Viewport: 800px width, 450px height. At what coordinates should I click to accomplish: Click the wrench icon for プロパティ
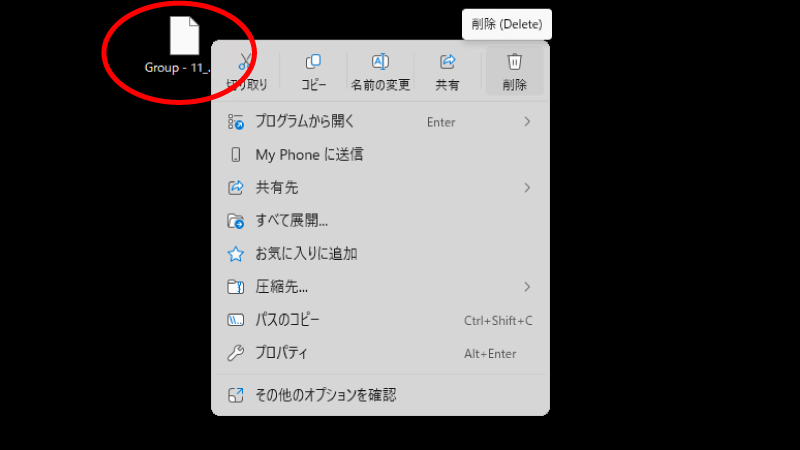[236, 353]
